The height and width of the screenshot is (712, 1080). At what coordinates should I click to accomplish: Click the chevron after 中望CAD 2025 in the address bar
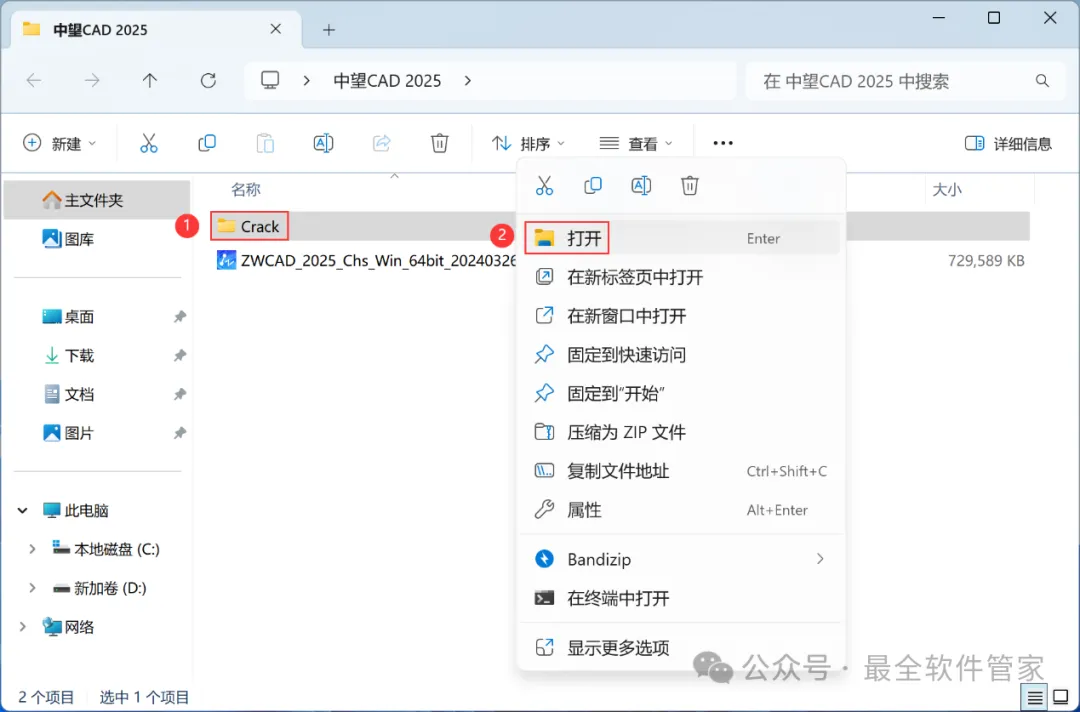[468, 81]
